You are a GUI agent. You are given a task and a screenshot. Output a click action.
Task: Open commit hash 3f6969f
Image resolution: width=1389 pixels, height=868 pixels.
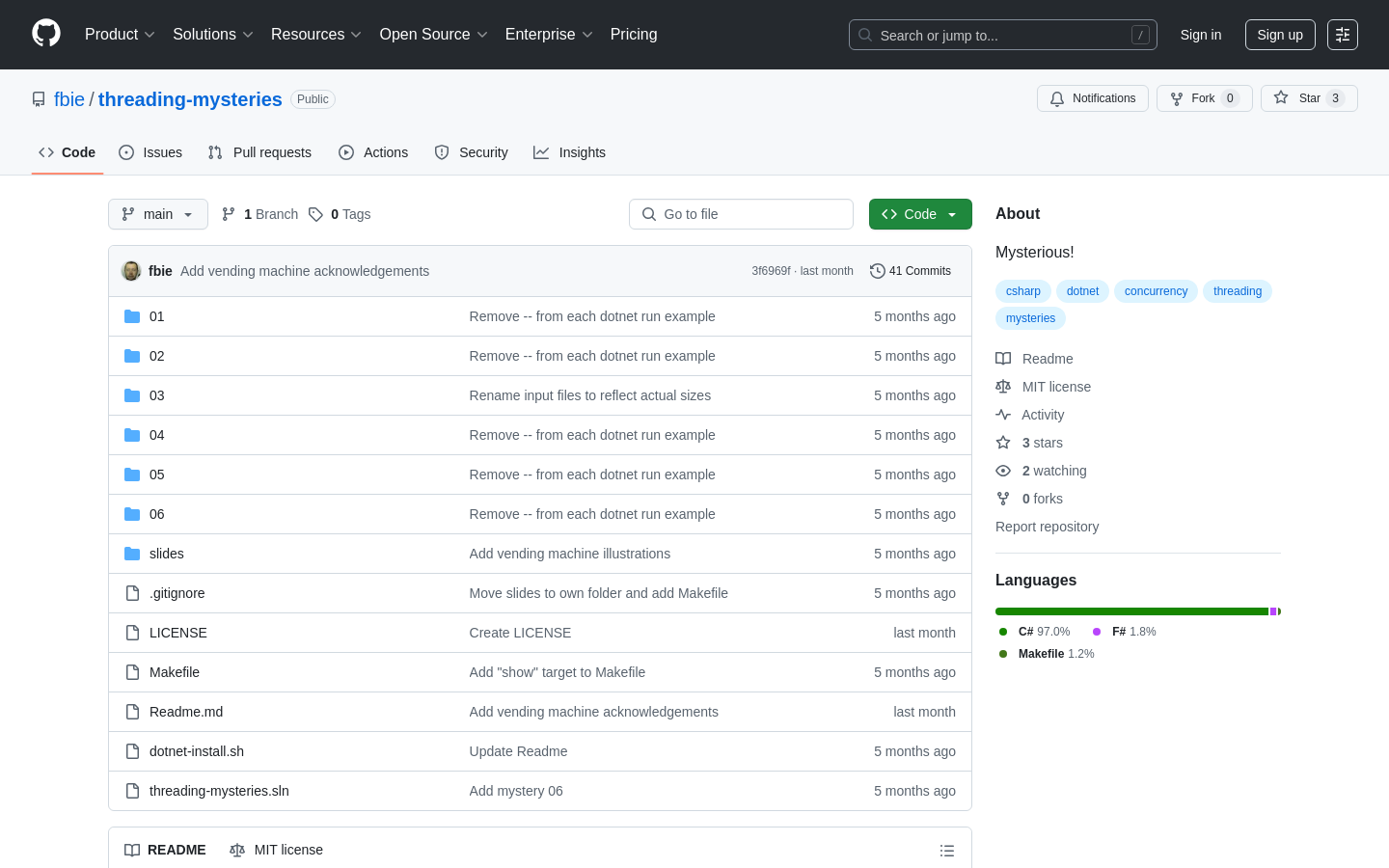coord(771,271)
